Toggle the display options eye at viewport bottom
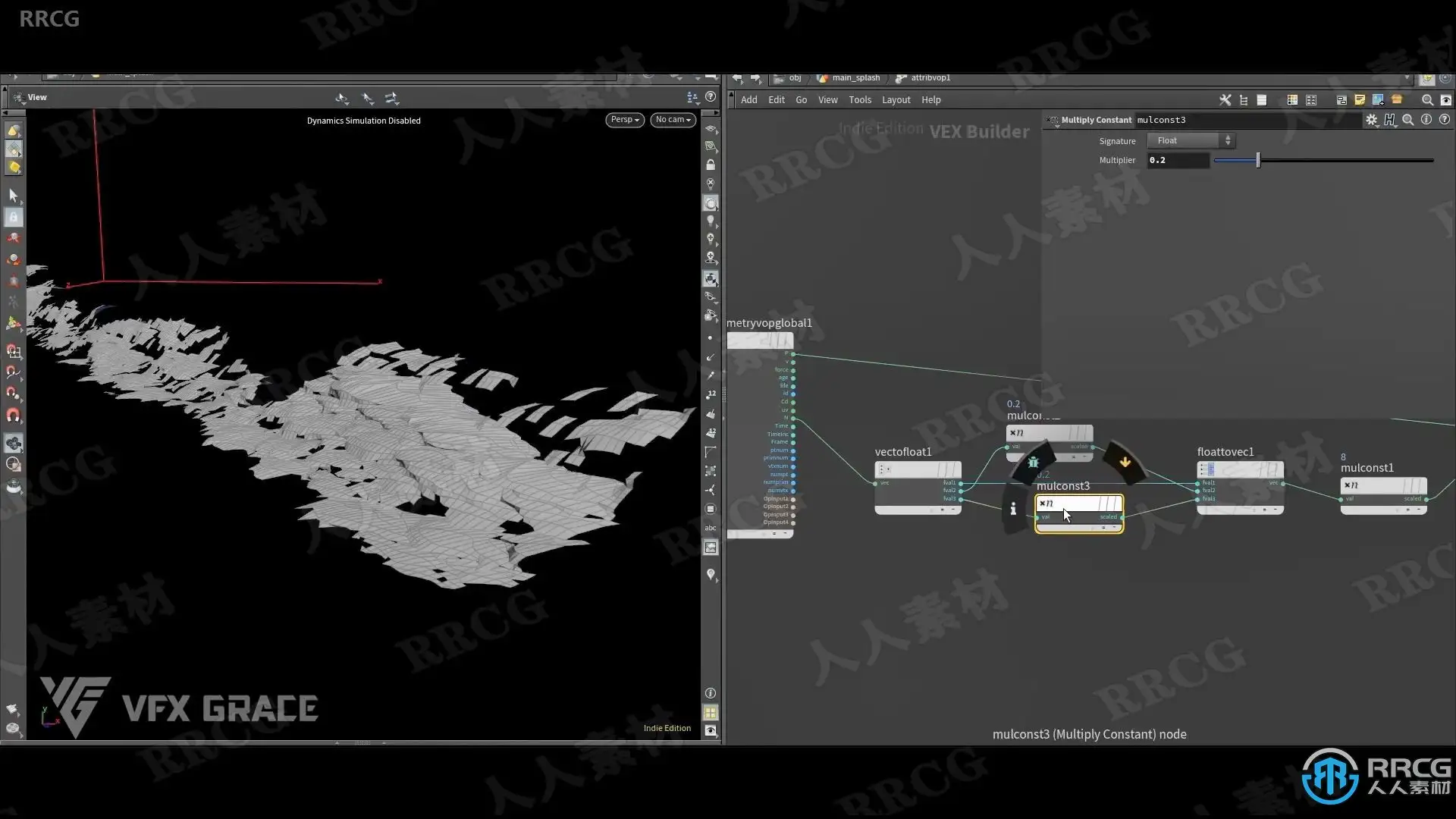The width and height of the screenshot is (1456, 819). [x=711, y=730]
